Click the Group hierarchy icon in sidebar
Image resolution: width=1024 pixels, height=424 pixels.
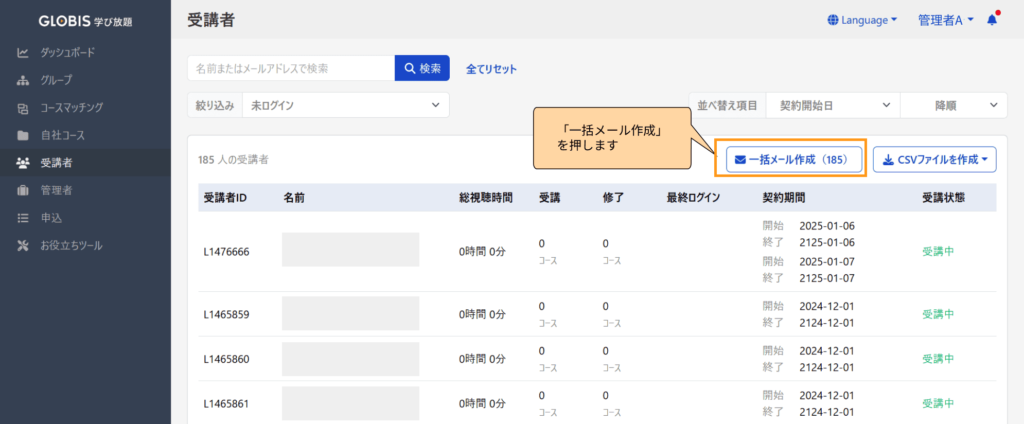coord(23,80)
